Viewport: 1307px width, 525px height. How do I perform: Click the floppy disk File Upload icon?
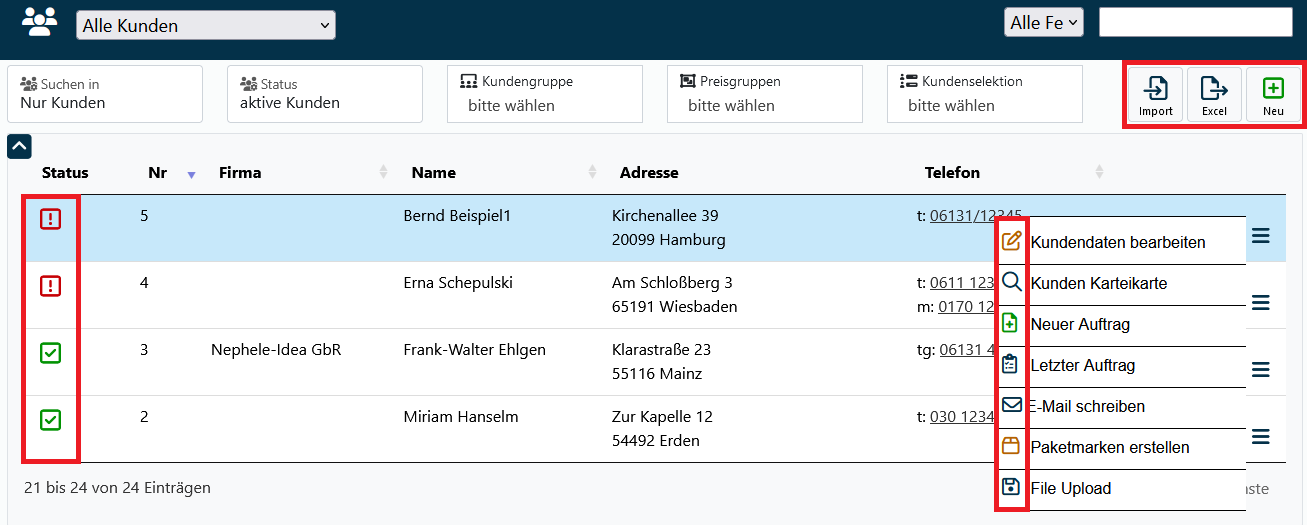[x=1011, y=488]
